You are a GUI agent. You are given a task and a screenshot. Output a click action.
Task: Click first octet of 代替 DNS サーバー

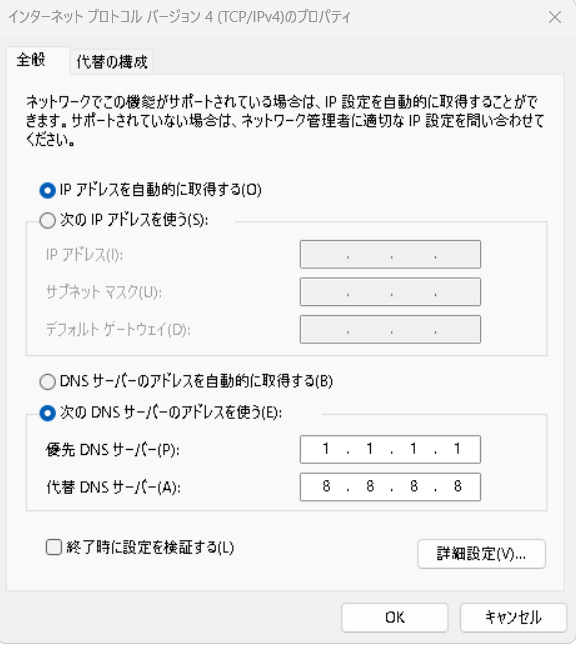coord(326,487)
